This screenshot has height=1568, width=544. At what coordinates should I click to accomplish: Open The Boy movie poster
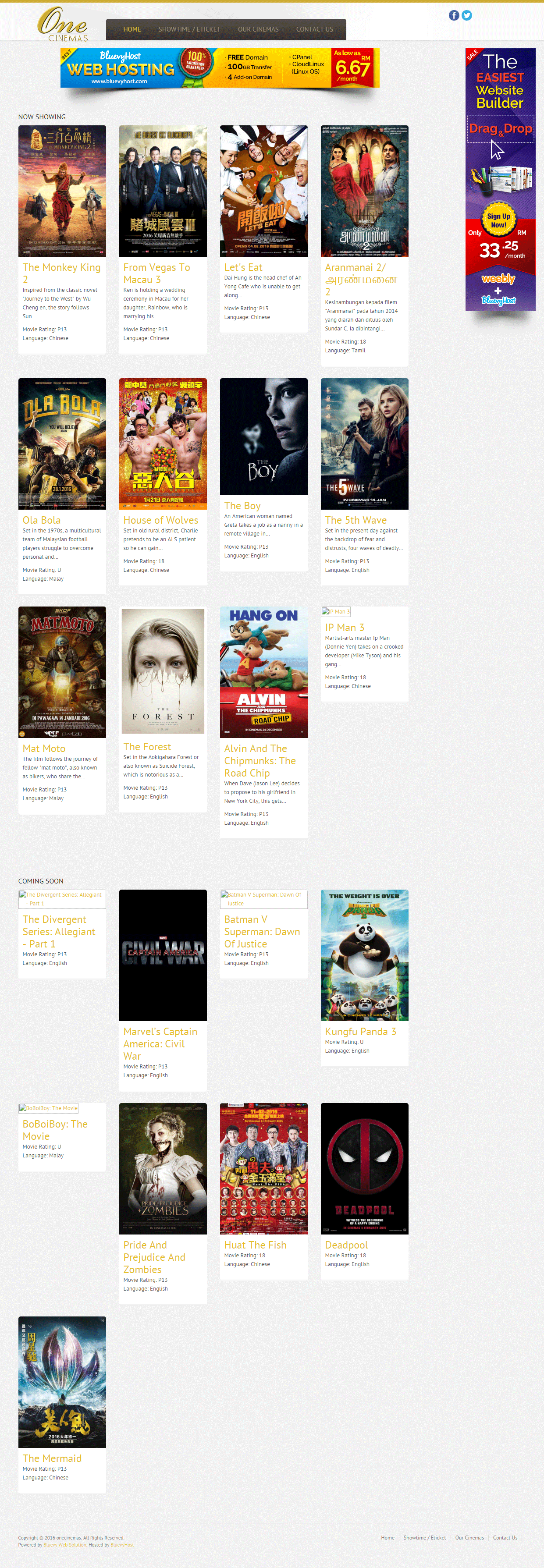point(264,436)
